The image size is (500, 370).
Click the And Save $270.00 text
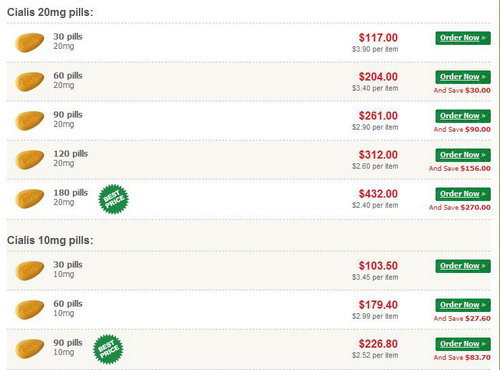point(460,207)
